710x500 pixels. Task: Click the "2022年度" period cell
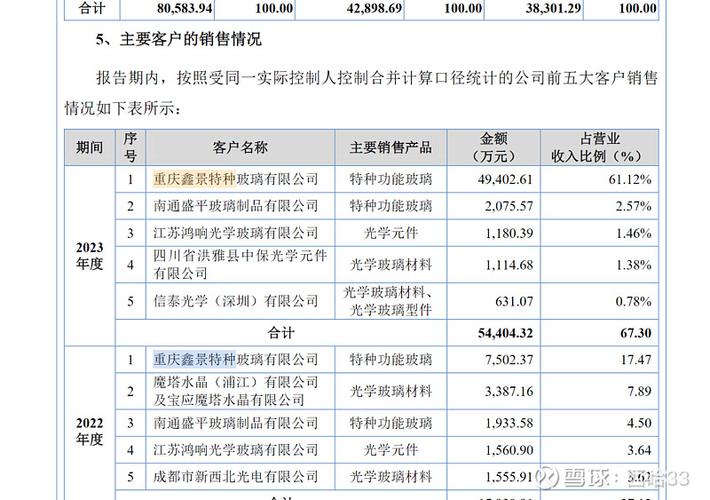click(x=89, y=431)
